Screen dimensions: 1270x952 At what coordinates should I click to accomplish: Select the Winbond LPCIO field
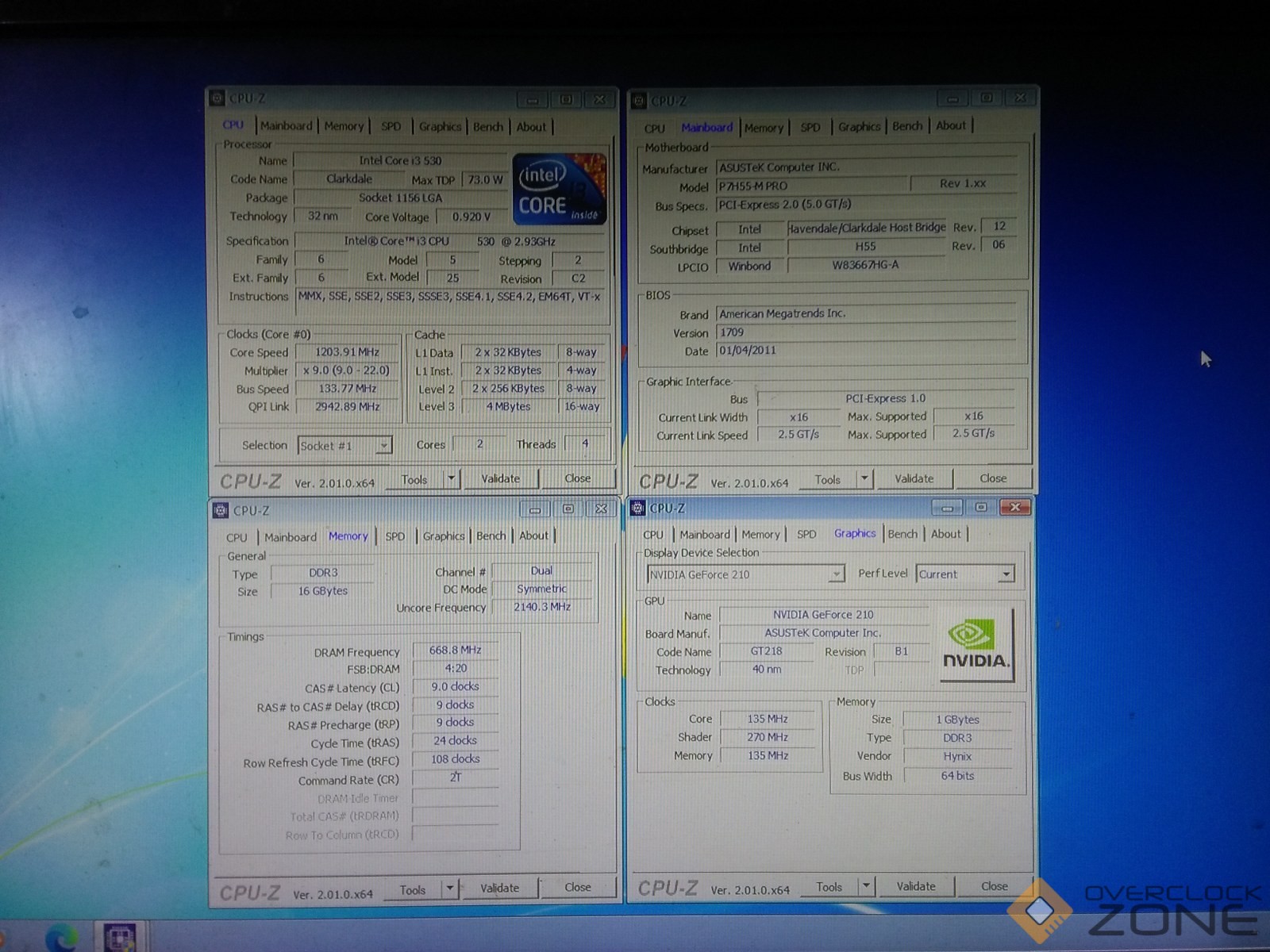(749, 266)
